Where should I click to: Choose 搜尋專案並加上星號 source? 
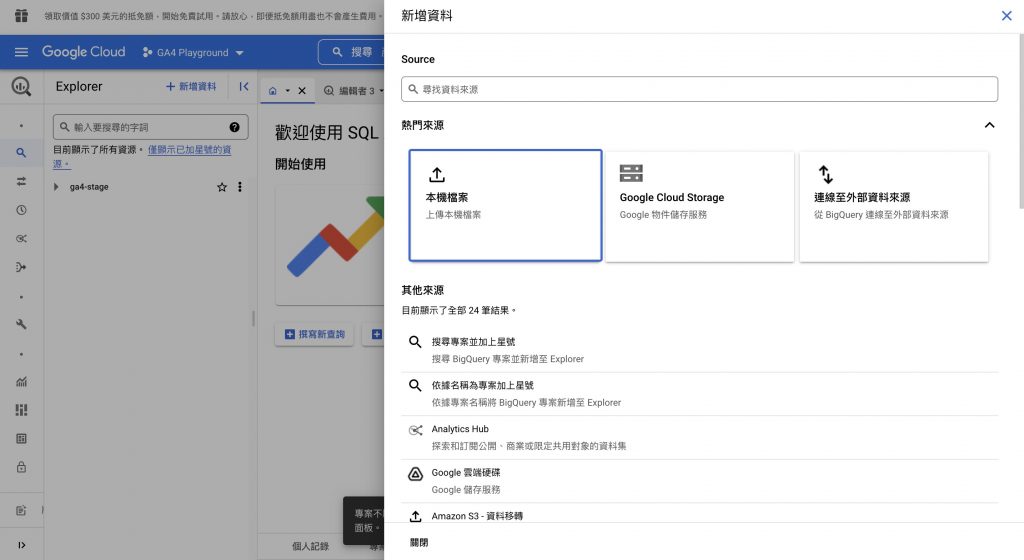tap(699, 350)
